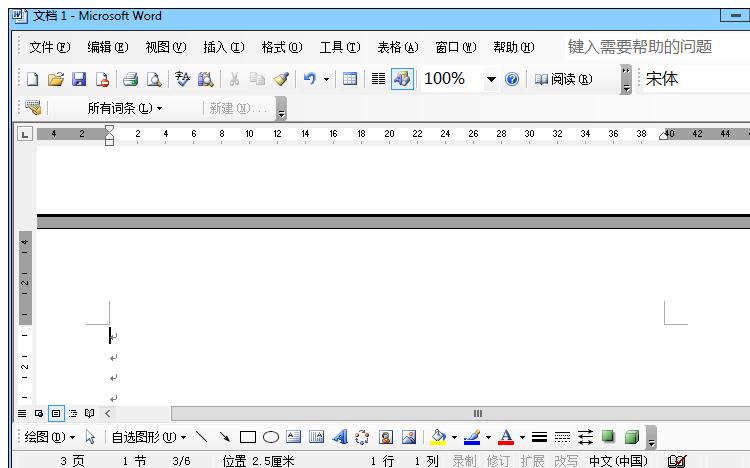Save the document with the floppy disk icon
This screenshot has width=750, height=468.
coord(79,79)
